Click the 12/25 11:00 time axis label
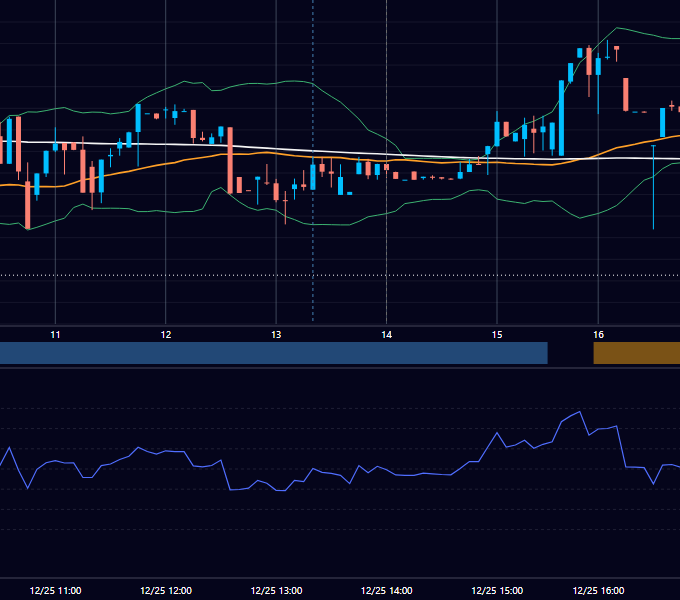 point(55,590)
